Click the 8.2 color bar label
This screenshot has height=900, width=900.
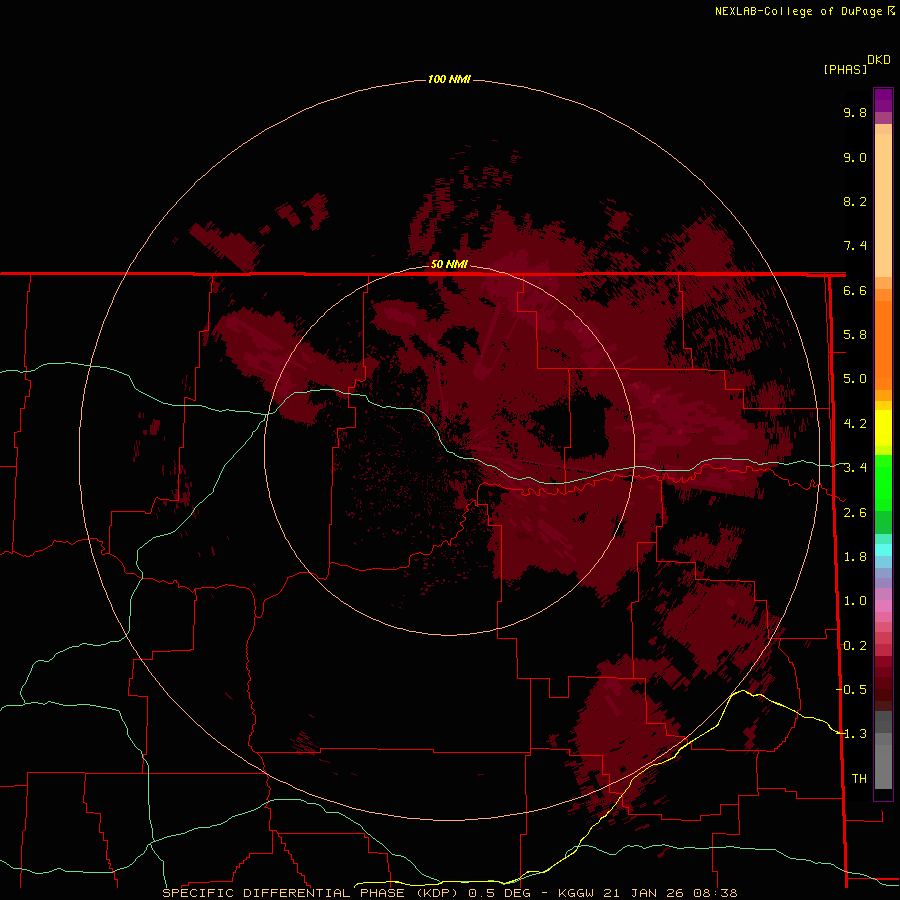[855, 201]
